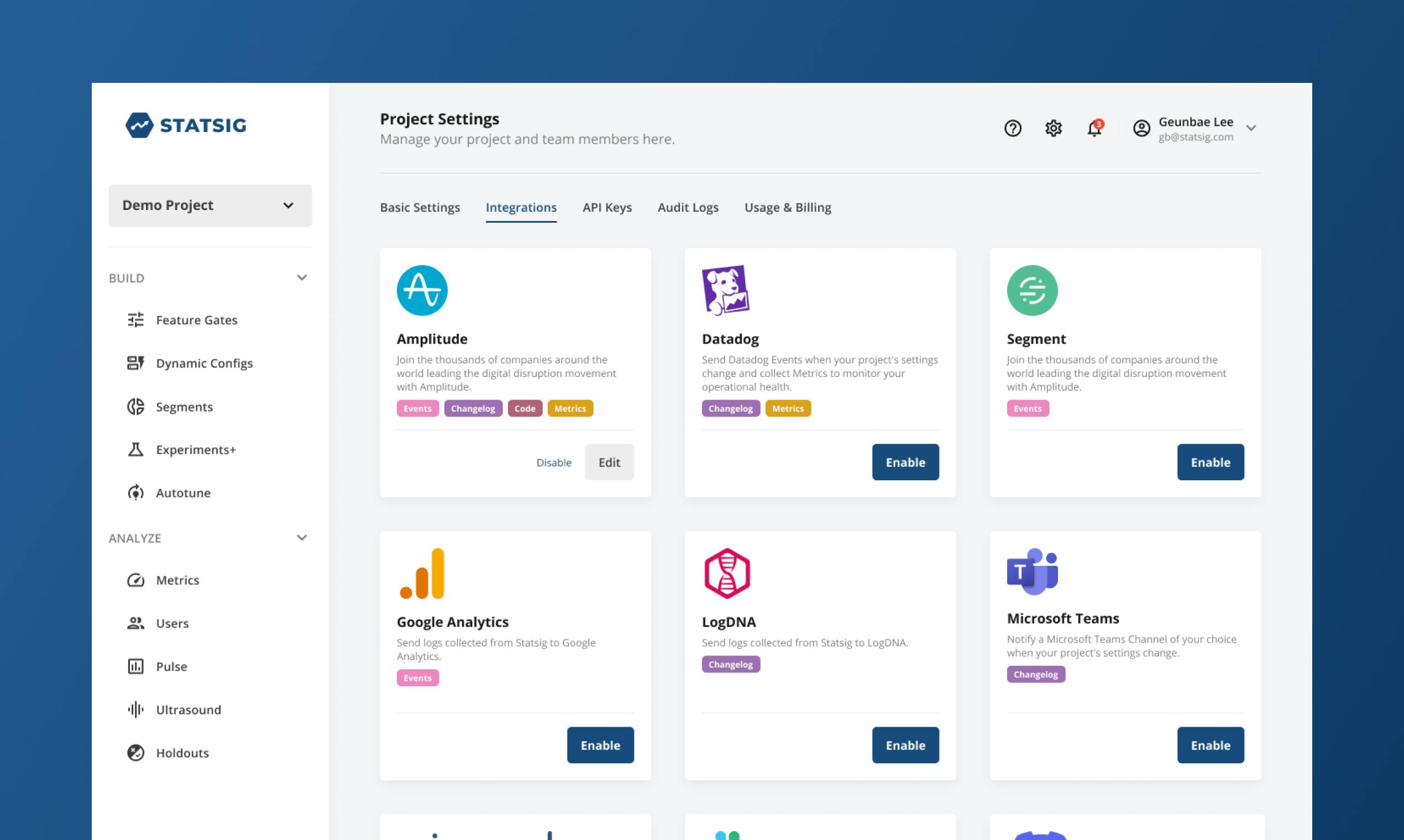Click the Google Analytics card title

452,622
